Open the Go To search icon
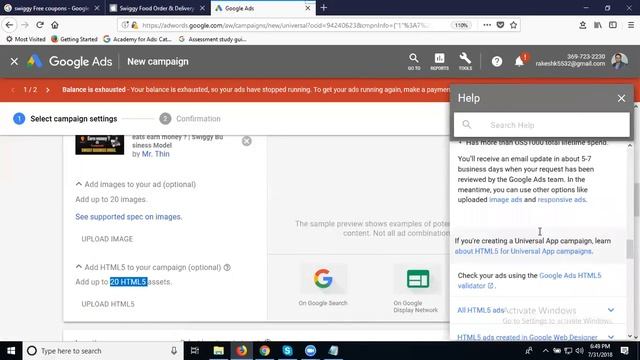The image size is (640, 360). 414,62
